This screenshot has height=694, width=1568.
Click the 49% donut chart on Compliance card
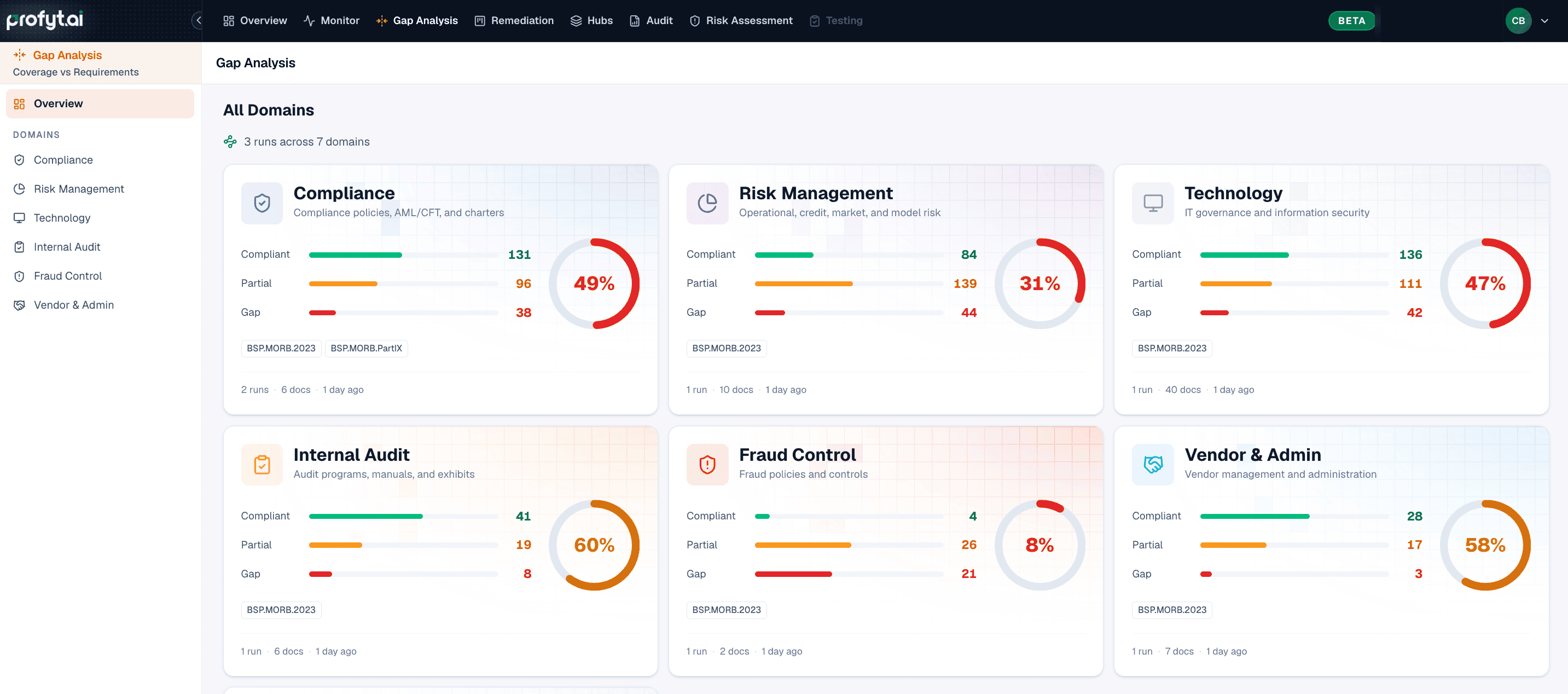594,284
